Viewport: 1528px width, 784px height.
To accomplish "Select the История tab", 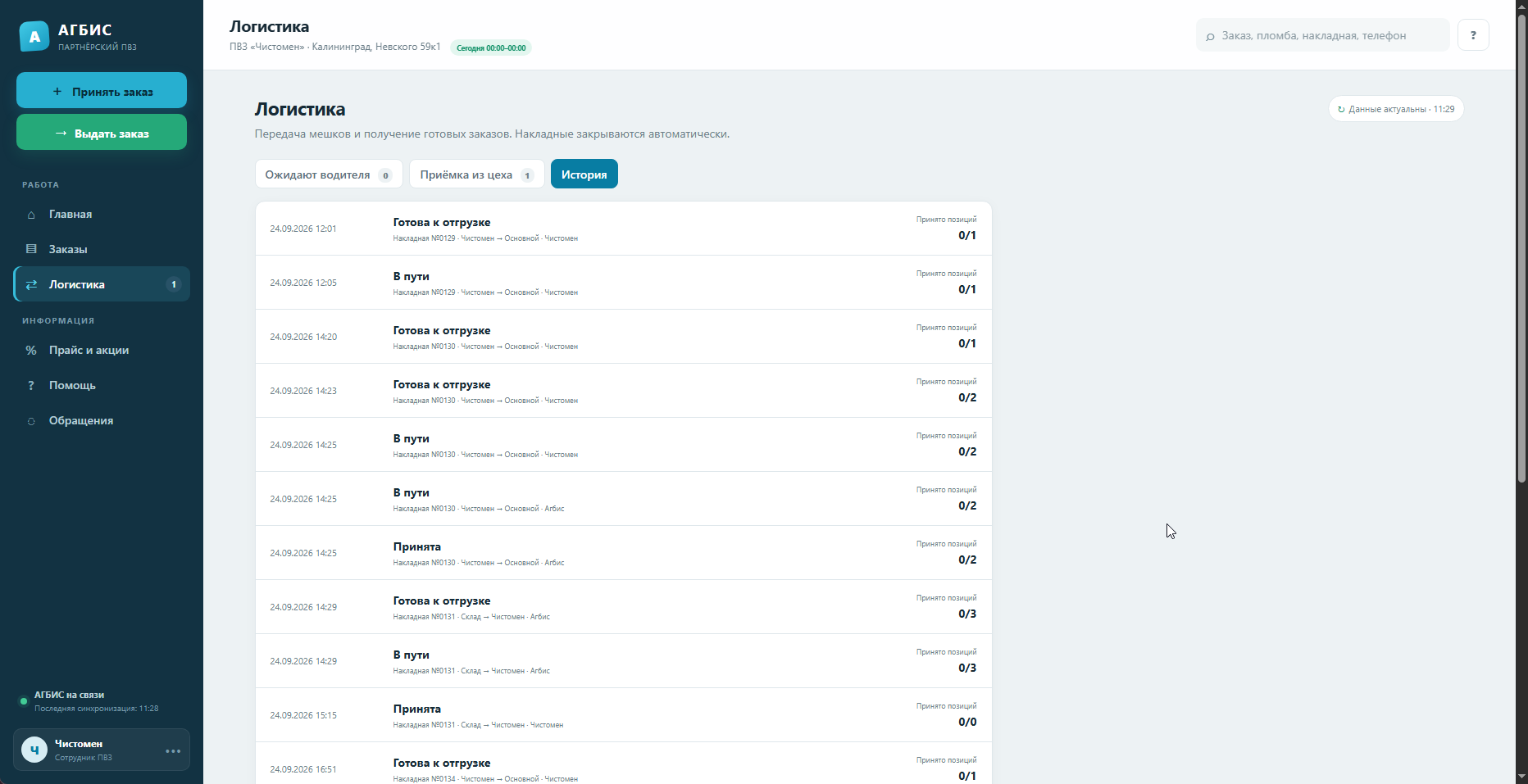I will (x=584, y=174).
